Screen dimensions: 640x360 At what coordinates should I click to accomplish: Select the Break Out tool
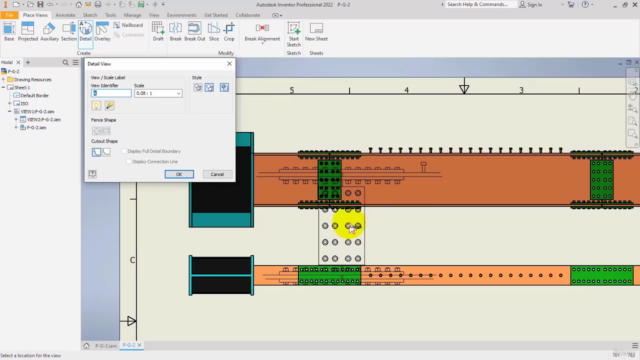195,31
